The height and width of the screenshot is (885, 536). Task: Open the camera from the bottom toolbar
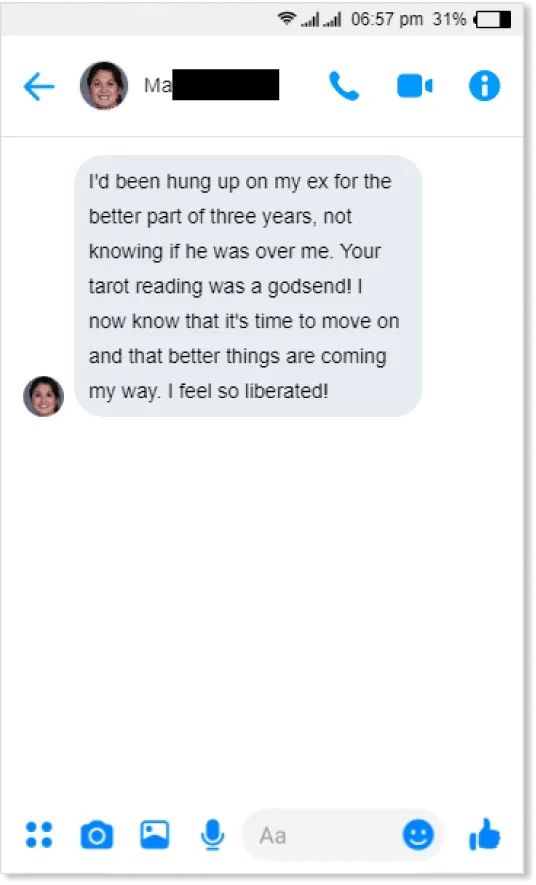(x=97, y=835)
